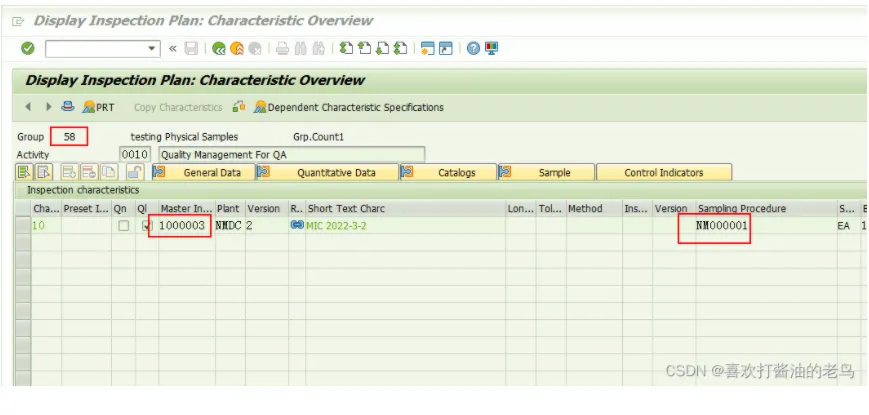Open the window menu icon beside the title

coord(18,22)
